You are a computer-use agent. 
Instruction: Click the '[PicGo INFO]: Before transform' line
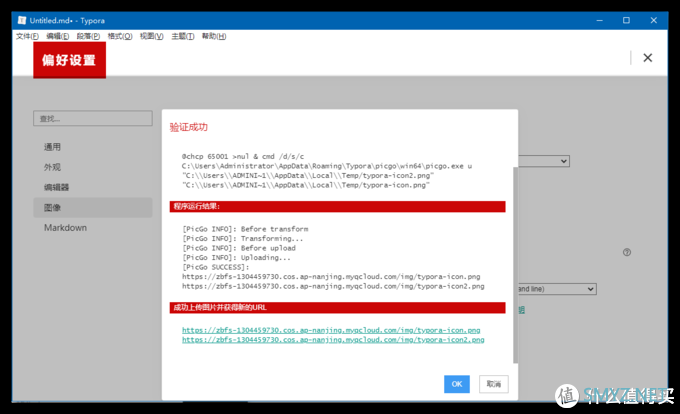245,229
